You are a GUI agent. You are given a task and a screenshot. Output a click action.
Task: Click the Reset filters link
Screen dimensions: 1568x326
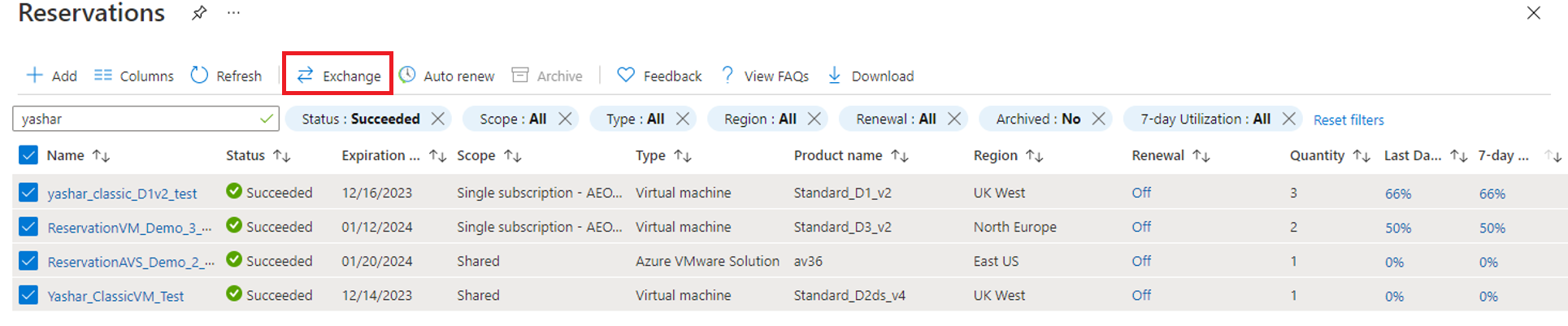1349,120
